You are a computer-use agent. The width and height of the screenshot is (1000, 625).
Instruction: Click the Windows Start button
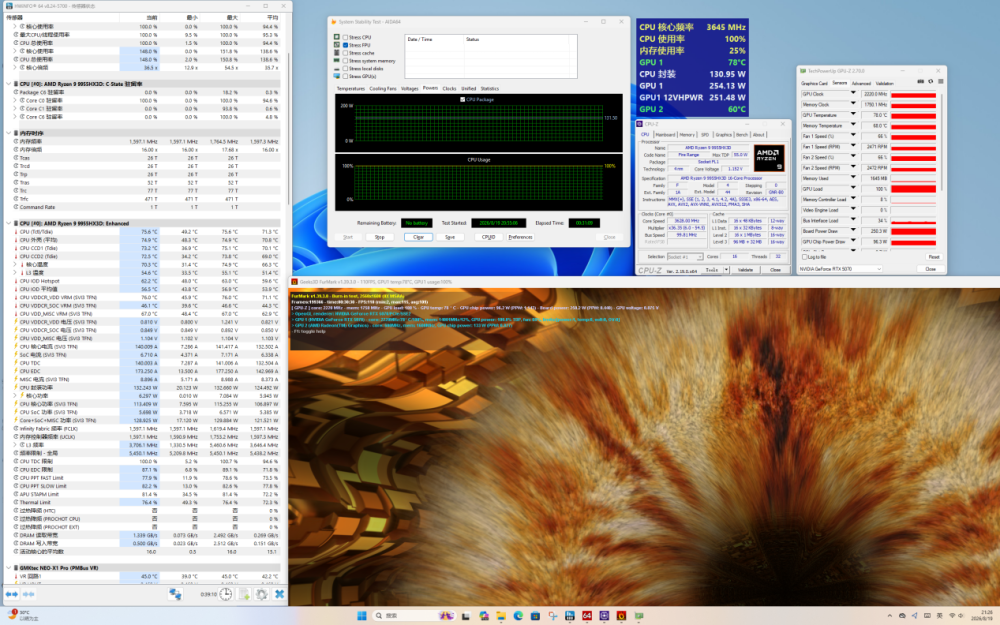pos(362,615)
